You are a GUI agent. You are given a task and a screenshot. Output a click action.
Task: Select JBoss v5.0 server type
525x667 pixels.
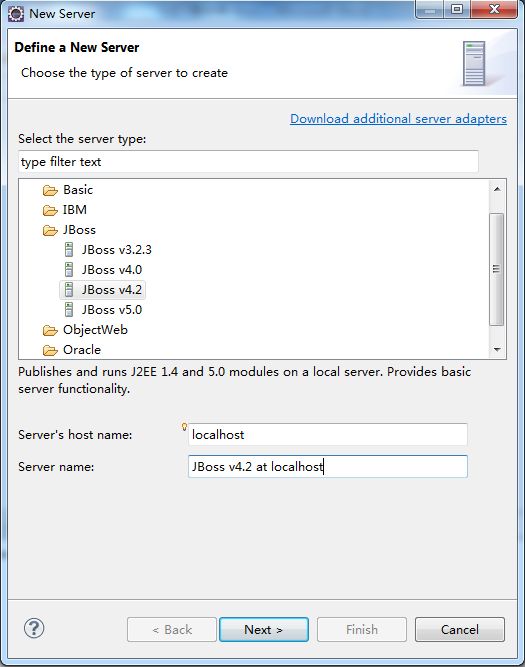[112, 310]
